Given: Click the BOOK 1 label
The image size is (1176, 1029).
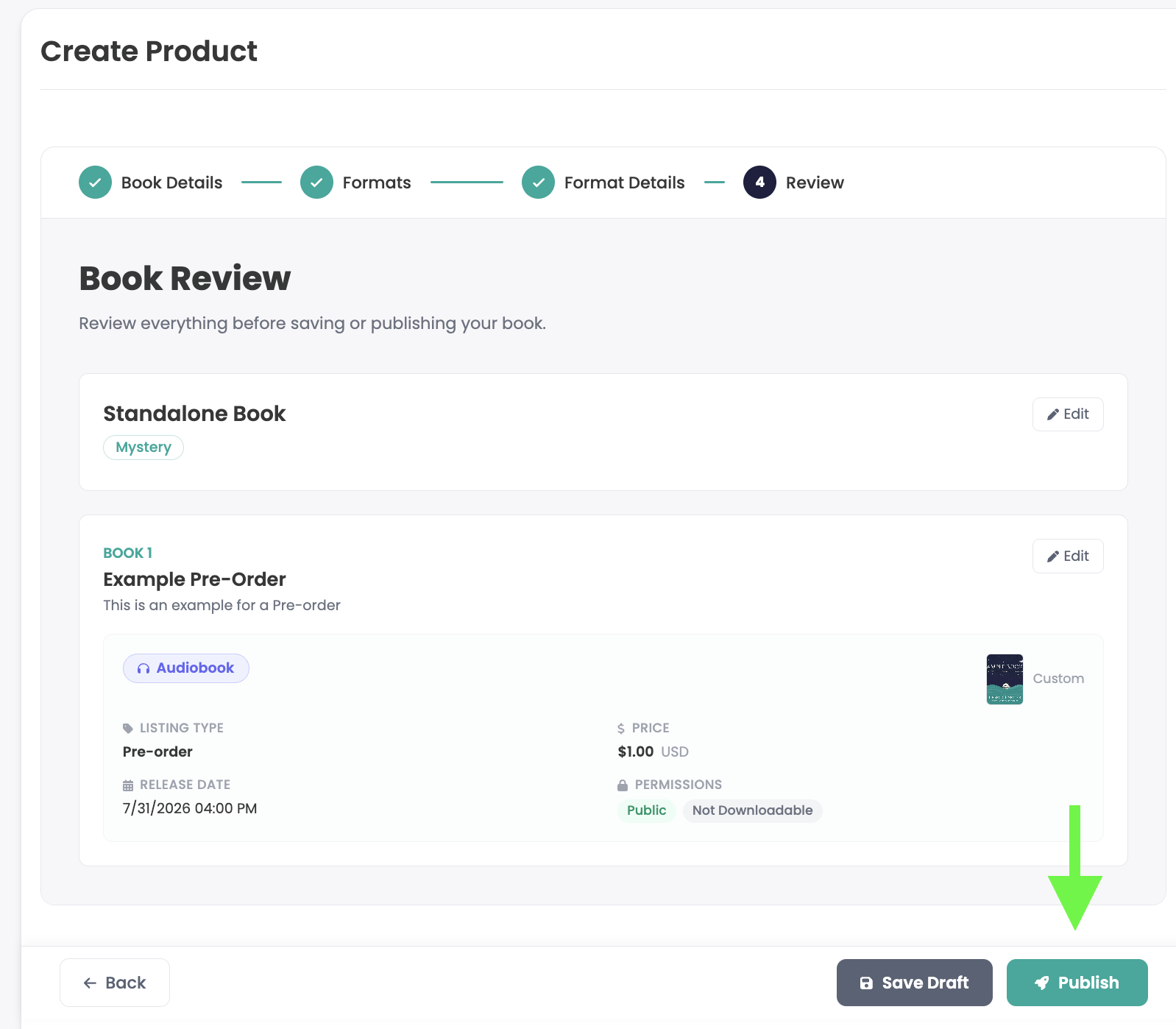Looking at the screenshot, I should pos(128,553).
